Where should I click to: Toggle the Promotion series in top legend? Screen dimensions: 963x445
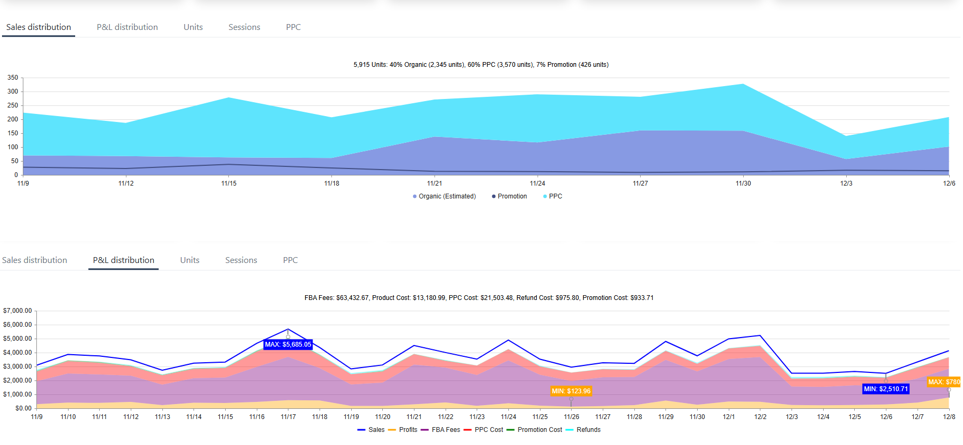tap(512, 196)
